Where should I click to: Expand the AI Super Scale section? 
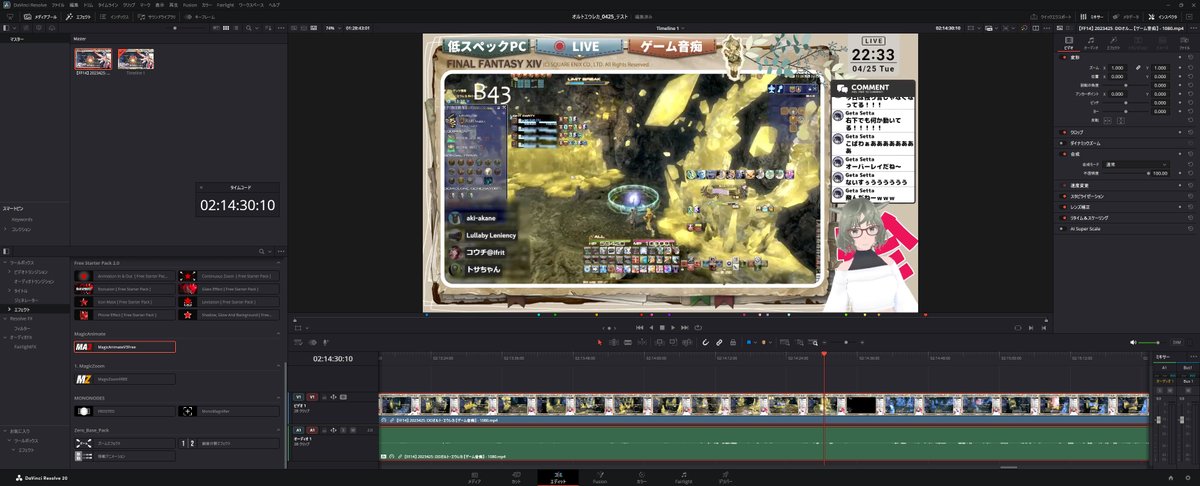tap(1085, 228)
